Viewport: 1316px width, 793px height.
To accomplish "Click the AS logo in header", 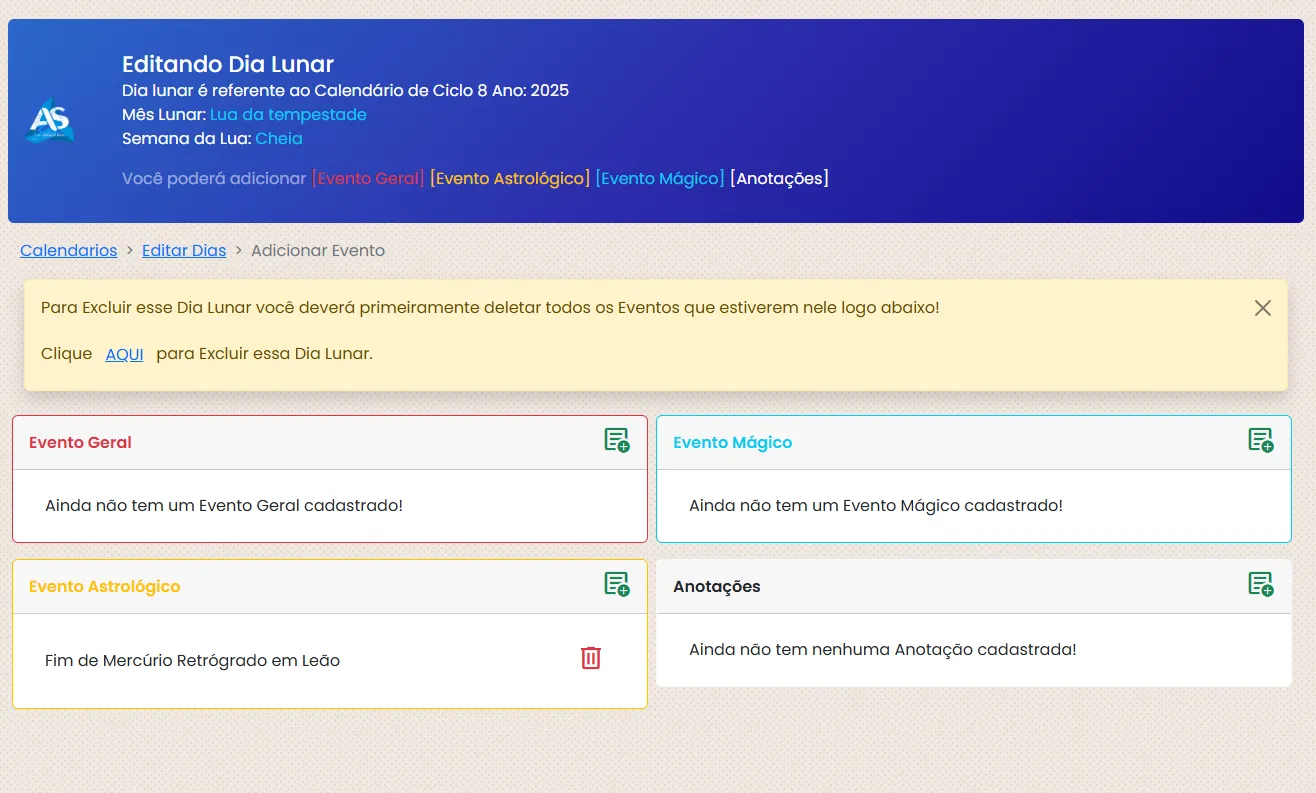I will point(50,121).
